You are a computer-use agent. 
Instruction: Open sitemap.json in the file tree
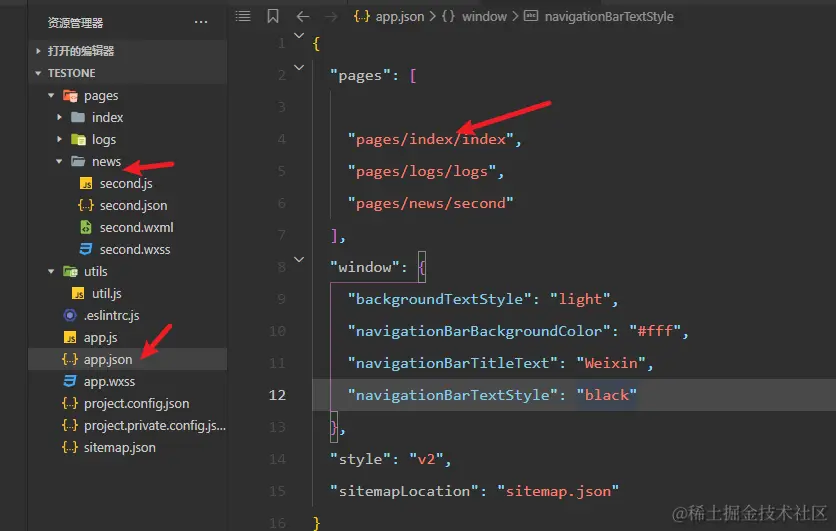[119, 447]
